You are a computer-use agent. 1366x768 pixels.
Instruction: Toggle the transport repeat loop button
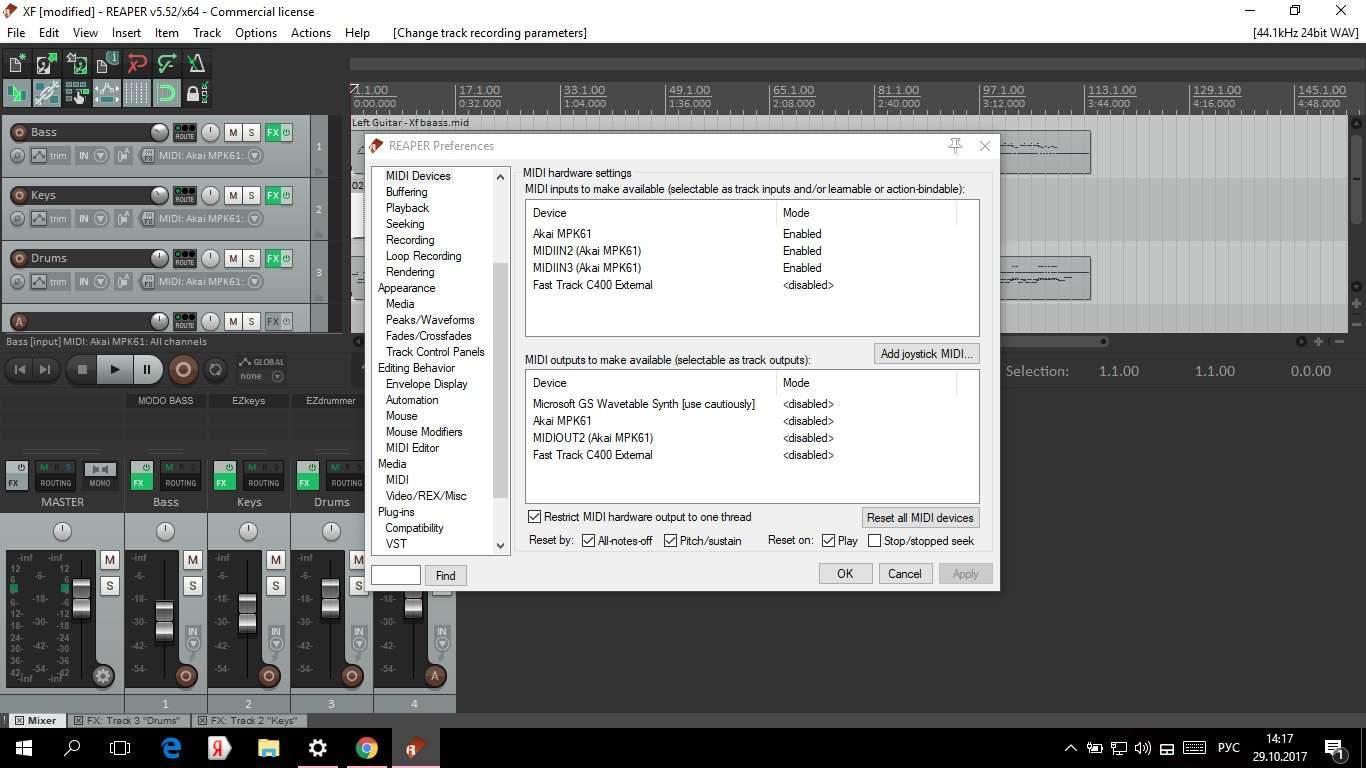215,369
